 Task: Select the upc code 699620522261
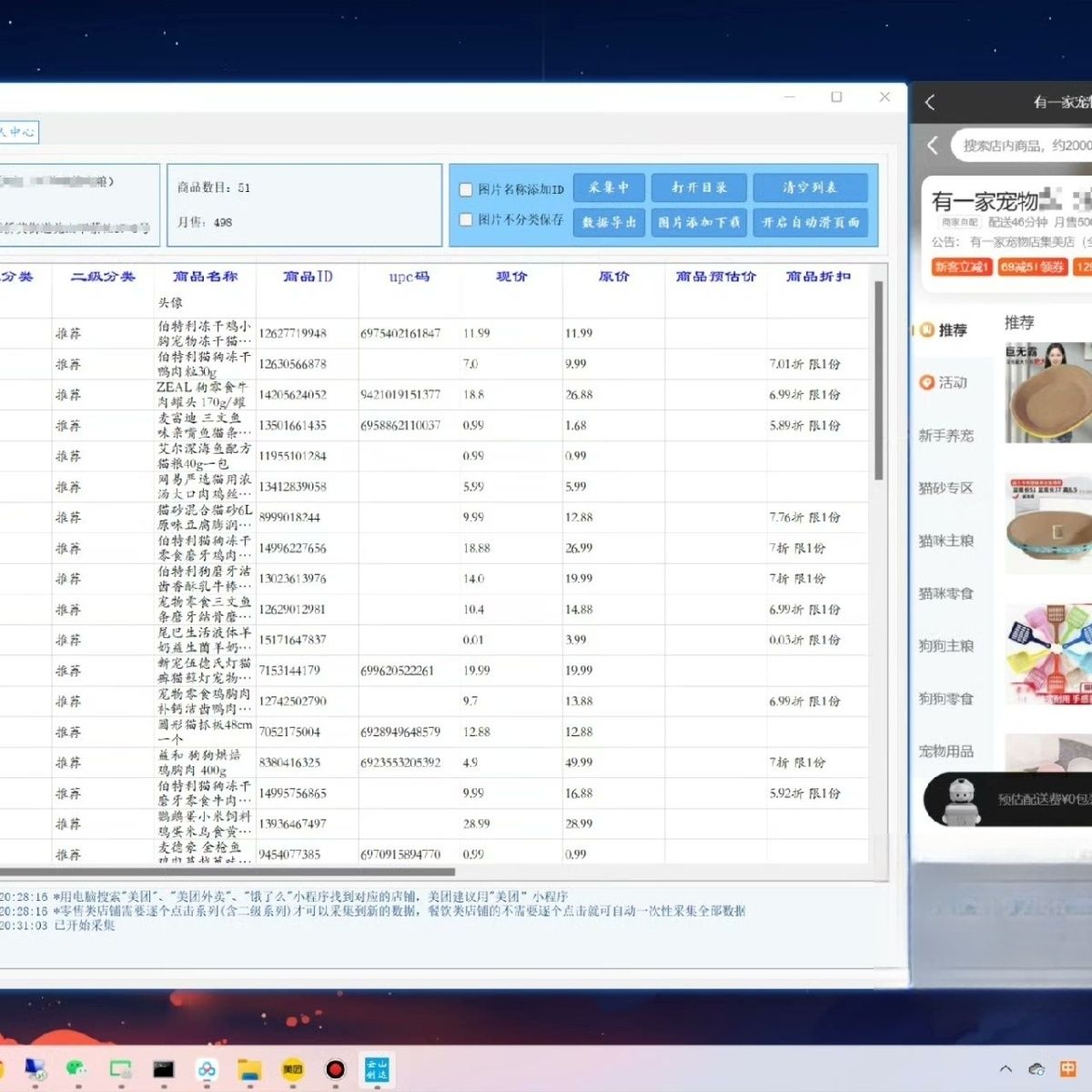[x=397, y=671]
